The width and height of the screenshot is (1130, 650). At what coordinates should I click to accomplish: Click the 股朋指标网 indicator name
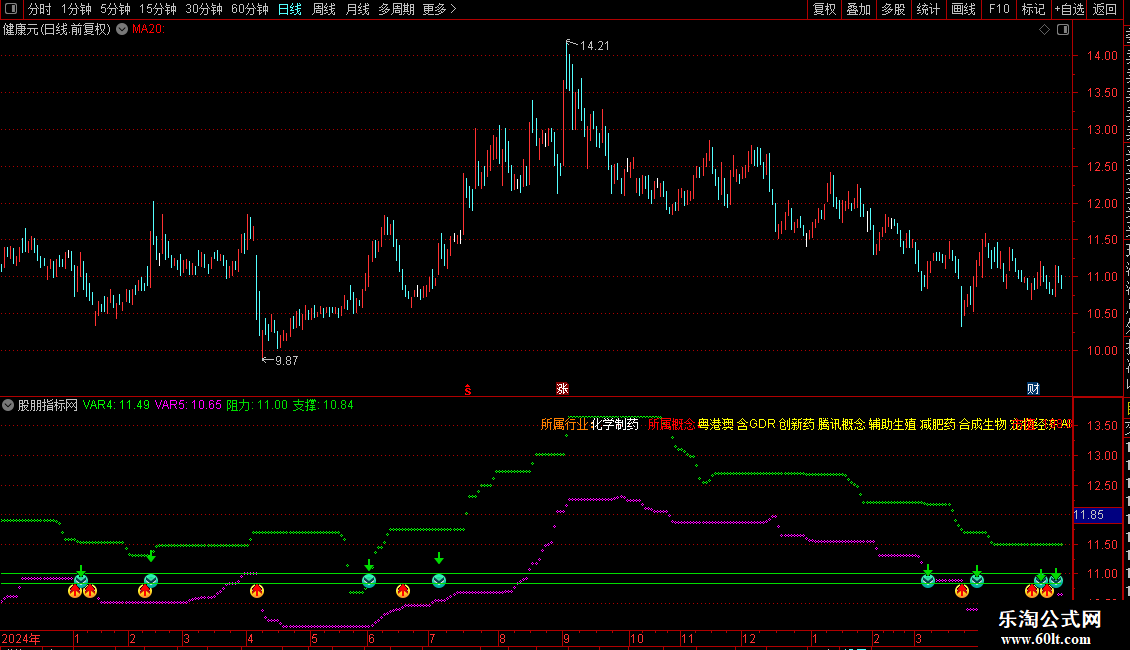pos(48,405)
